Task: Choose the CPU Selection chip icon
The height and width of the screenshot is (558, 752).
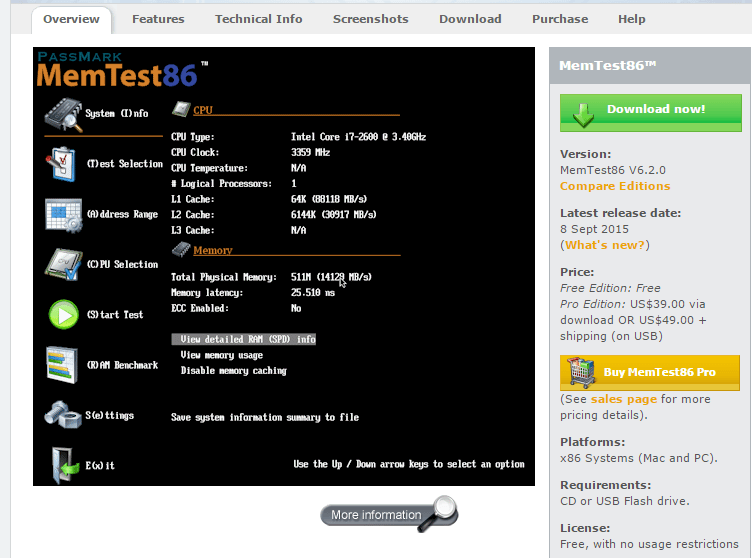Action: click(63, 264)
